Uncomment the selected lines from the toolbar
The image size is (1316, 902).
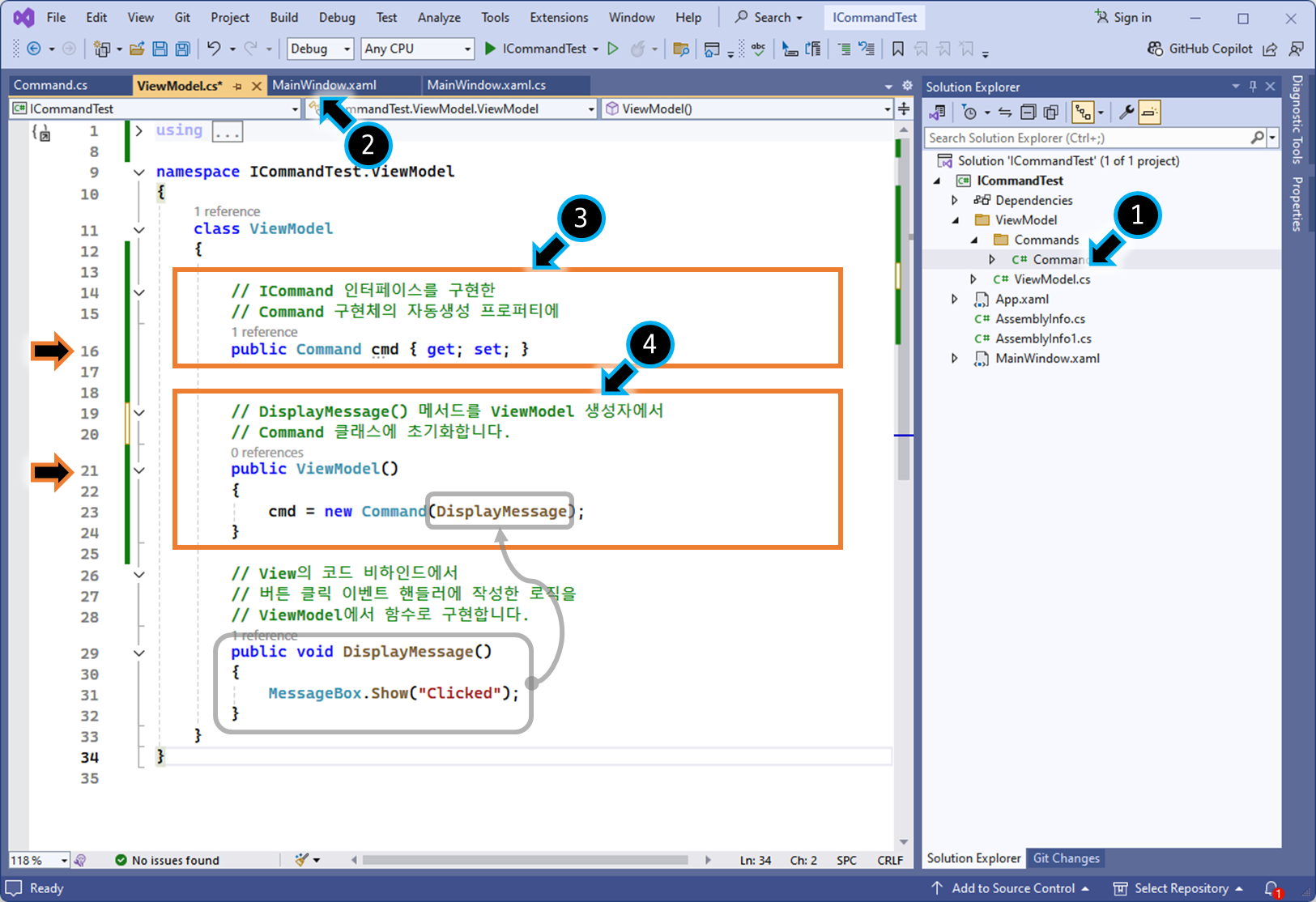click(x=867, y=49)
